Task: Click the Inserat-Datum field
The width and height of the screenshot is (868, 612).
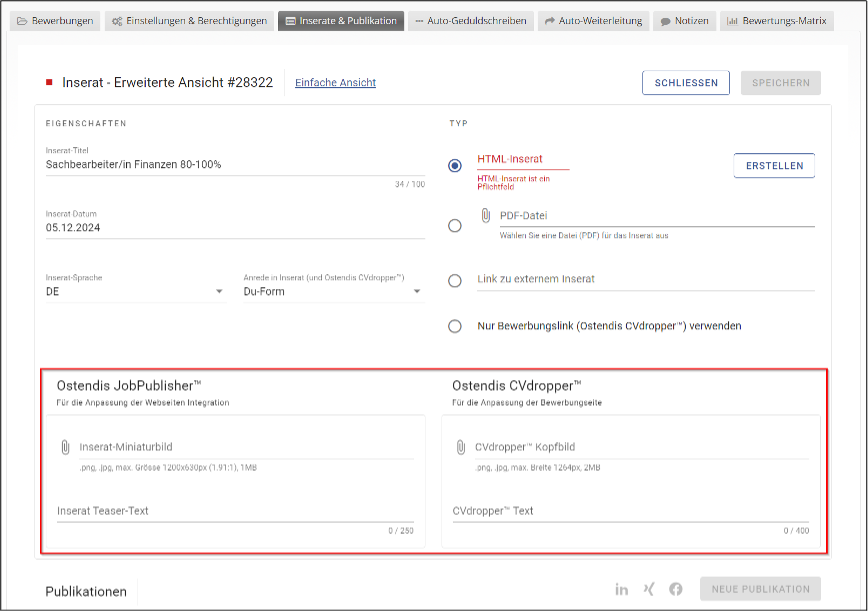Action: point(235,228)
